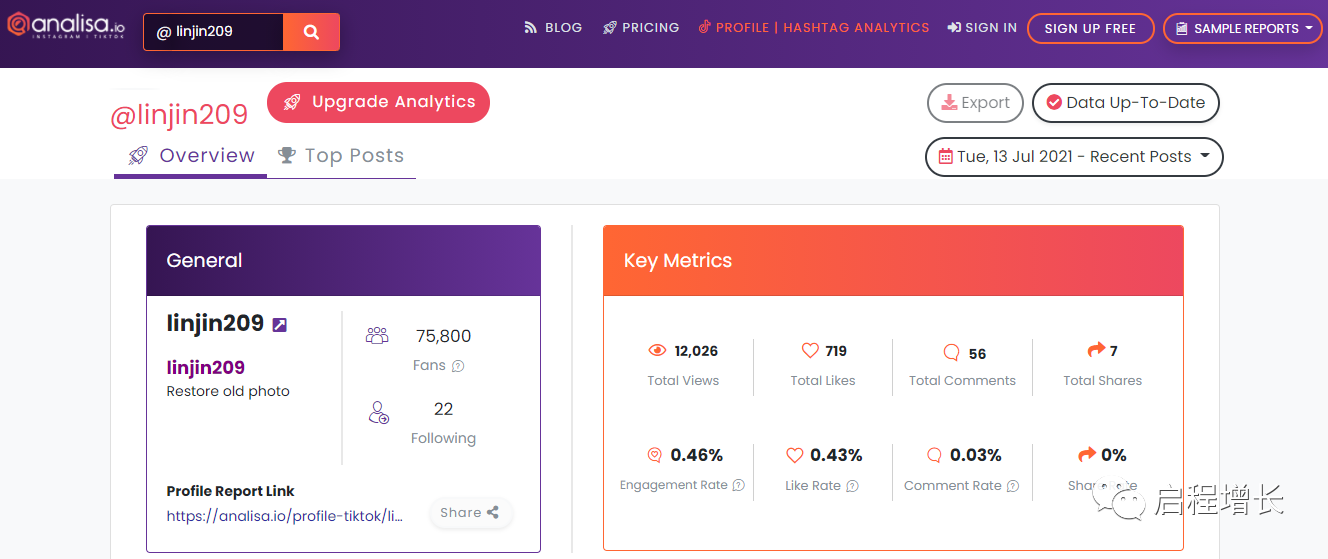Click the Sign Up Free button
The height and width of the screenshot is (559, 1328).
point(1090,28)
